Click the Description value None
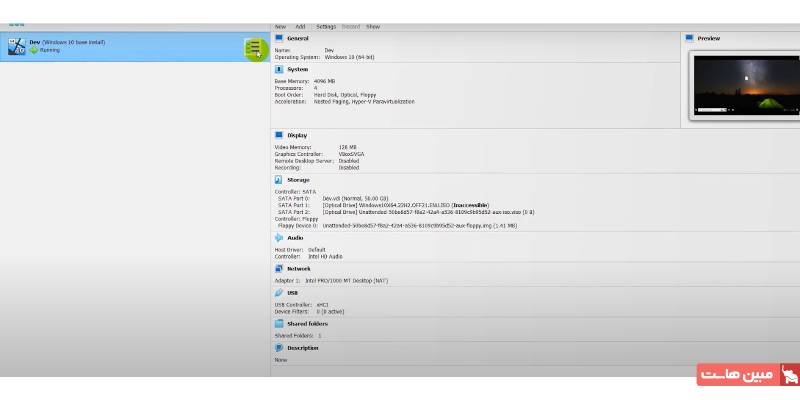The image size is (800, 400). [x=281, y=360]
